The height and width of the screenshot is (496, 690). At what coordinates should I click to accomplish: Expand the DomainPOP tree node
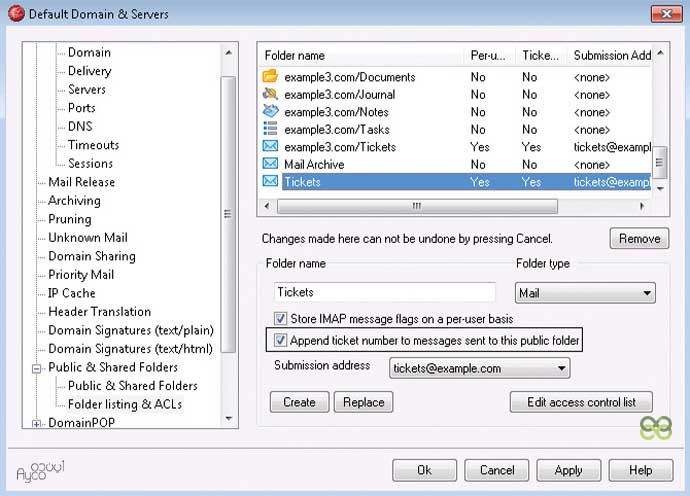pyautogui.click(x=37, y=424)
